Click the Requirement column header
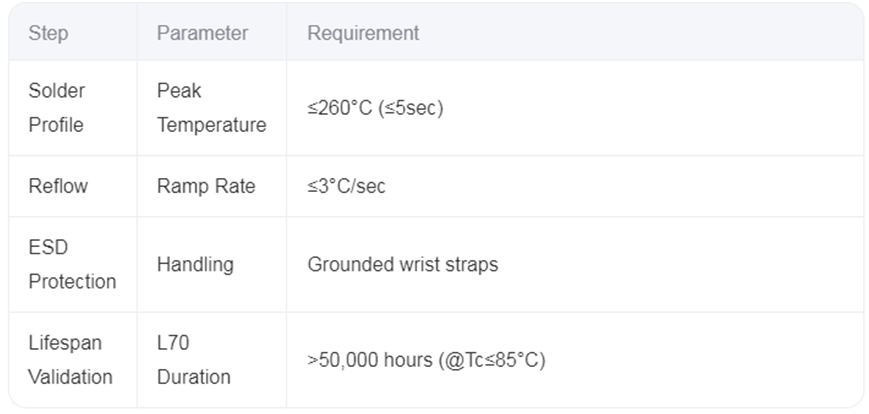 (x=363, y=33)
